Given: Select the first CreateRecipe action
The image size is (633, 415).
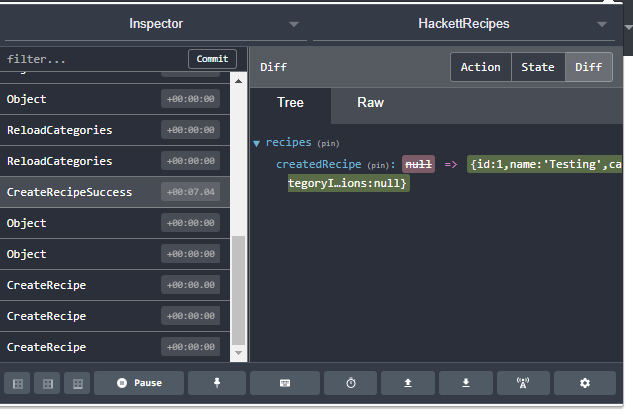Looking at the screenshot, I should coord(115,285).
